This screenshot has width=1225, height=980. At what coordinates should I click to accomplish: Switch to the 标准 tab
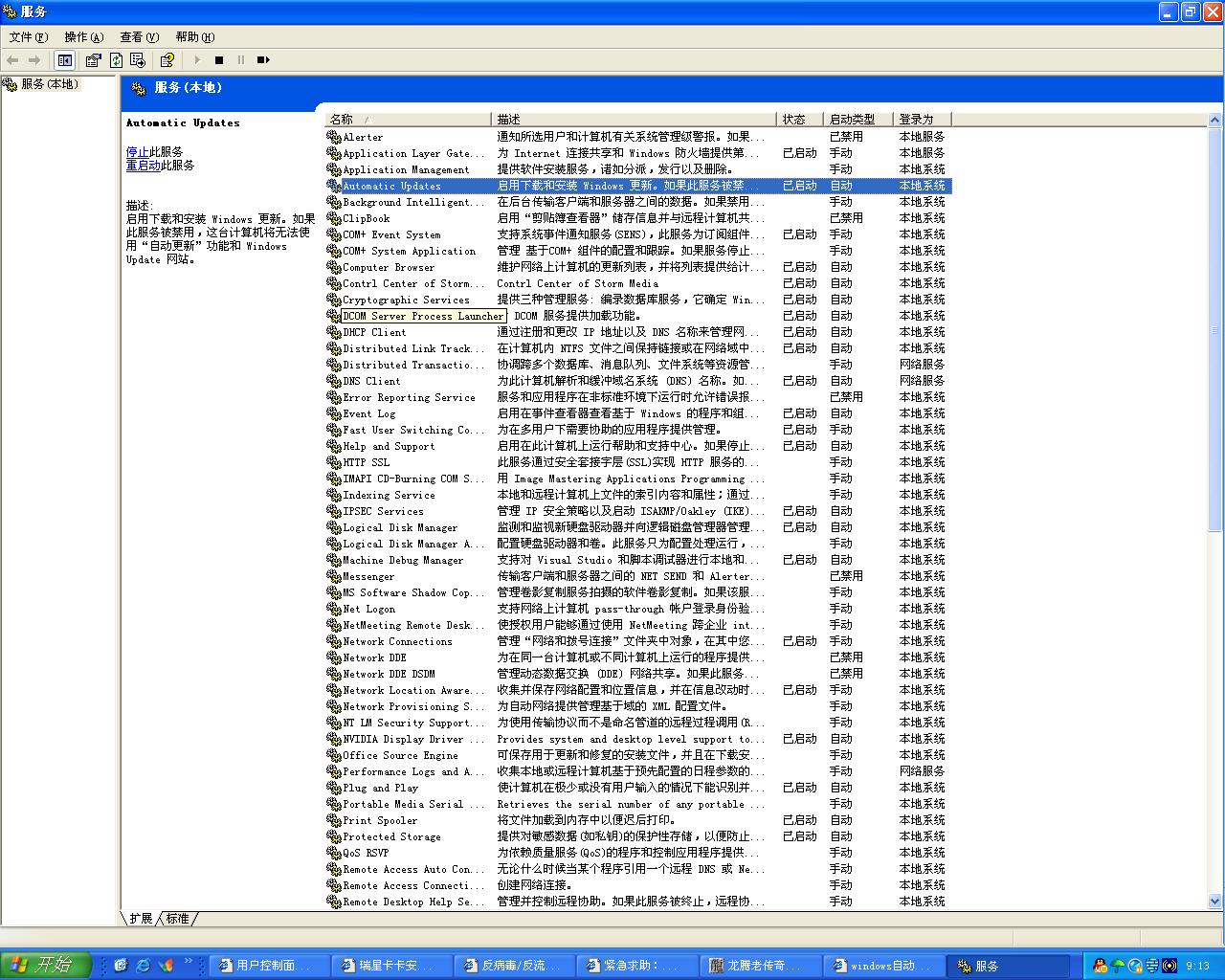[178, 919]
